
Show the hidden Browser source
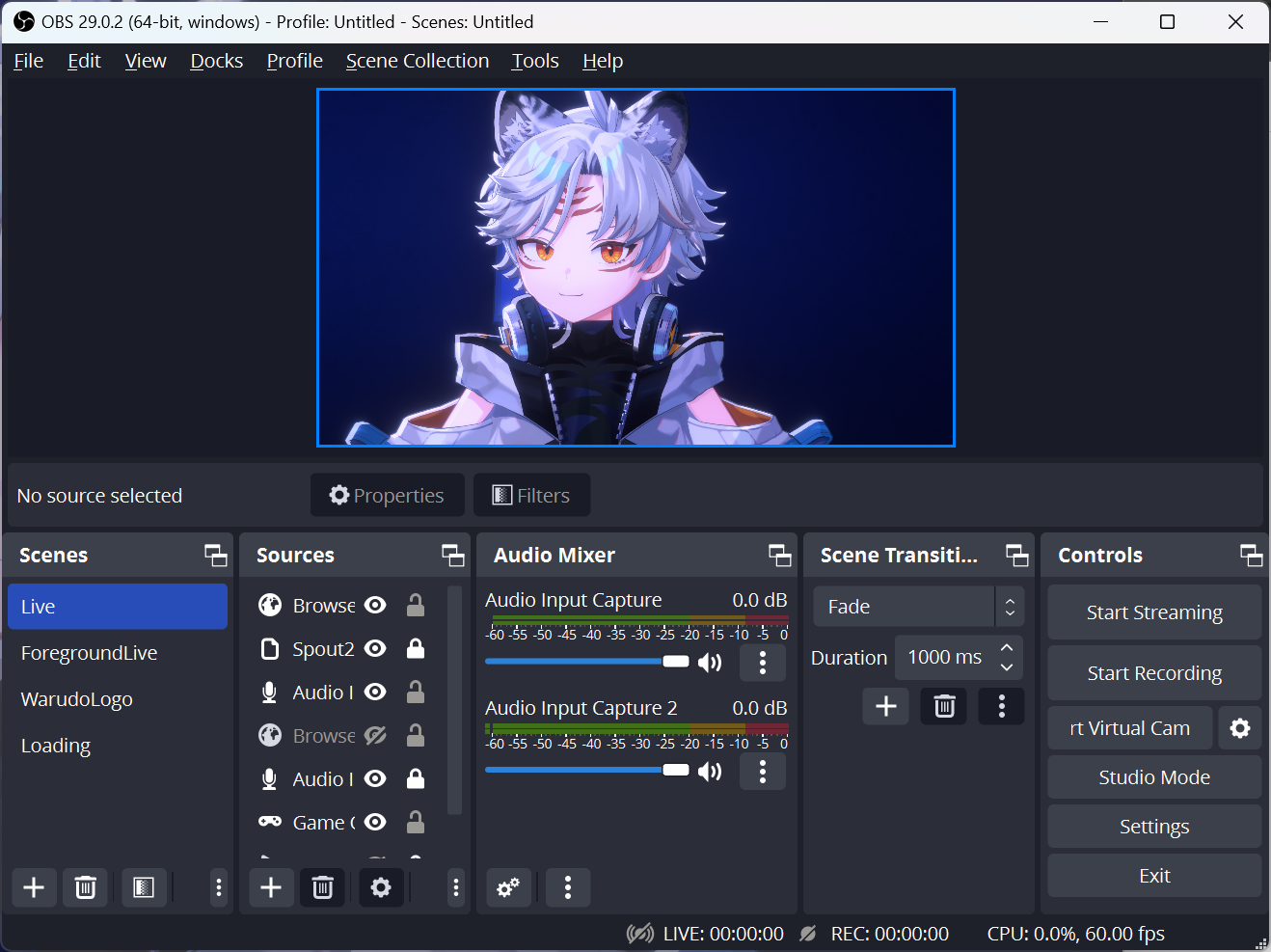375,736
